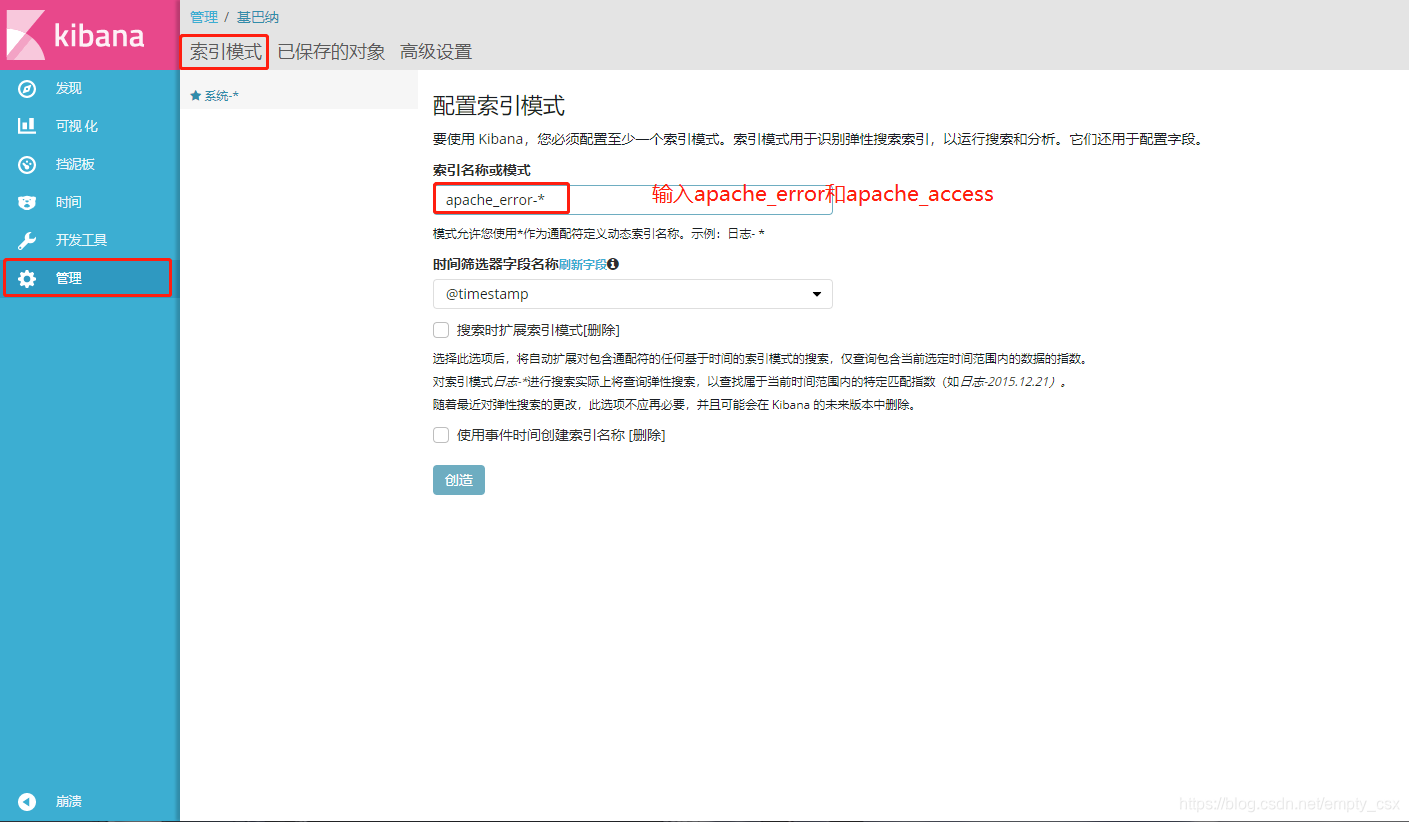Click the 配置索引模式 heading
Screen dimensions: 1409x822
pos(499,105)
